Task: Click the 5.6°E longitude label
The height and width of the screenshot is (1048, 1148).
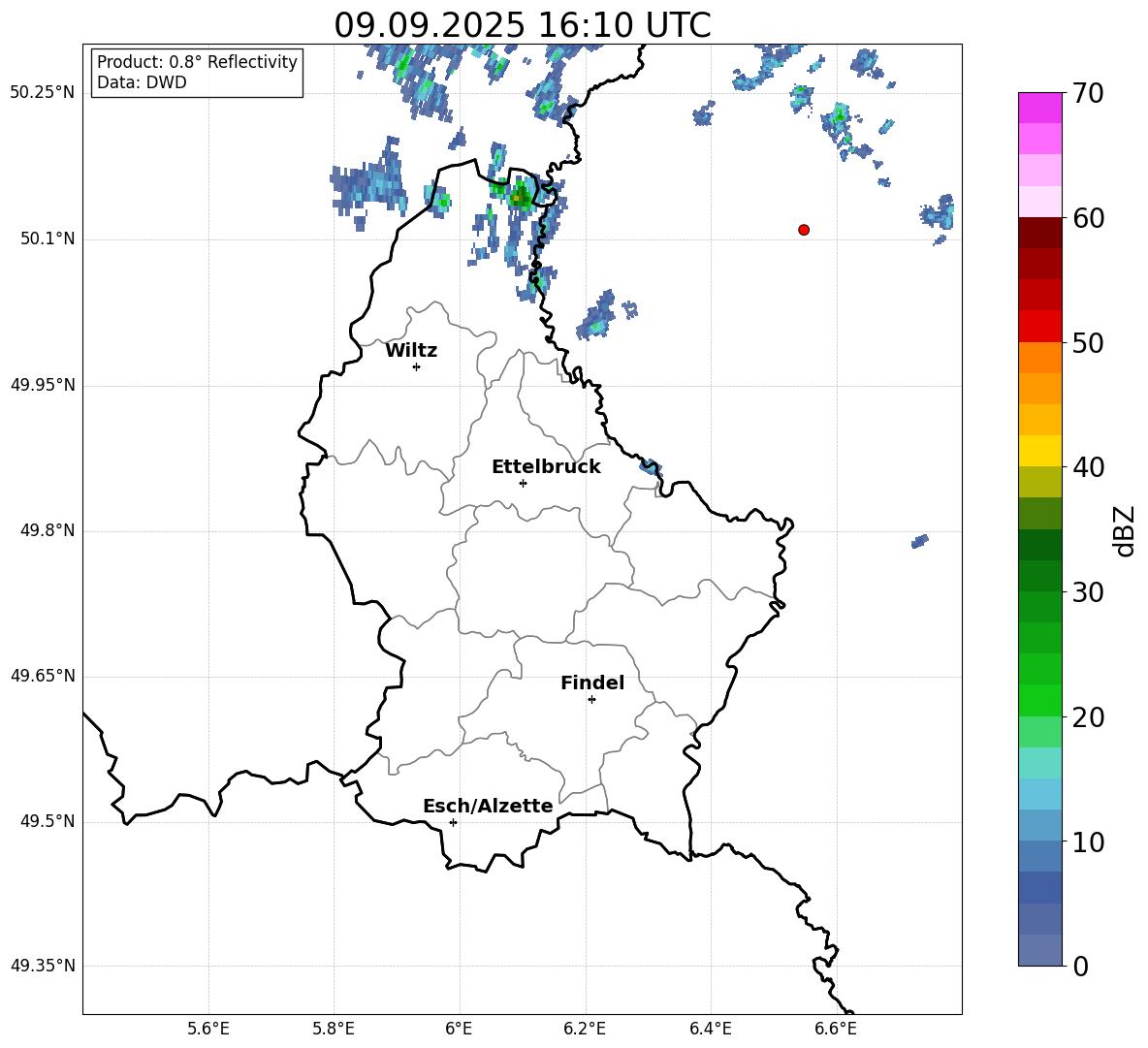Action: pos(208,1029)
